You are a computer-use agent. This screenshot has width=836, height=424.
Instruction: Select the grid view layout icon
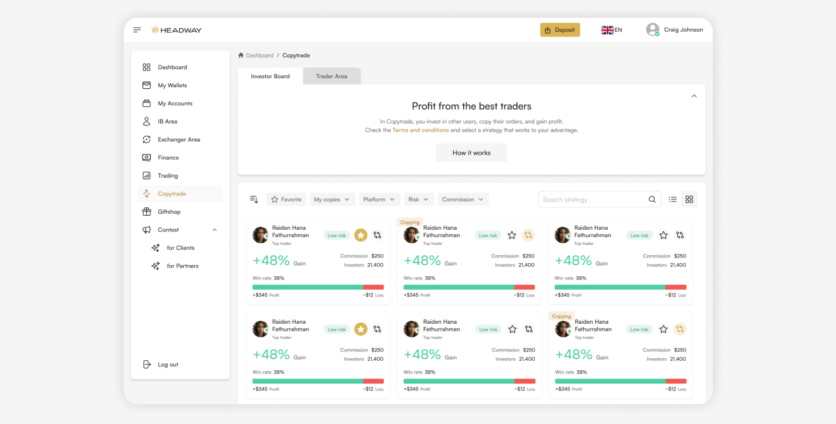(689, 199)
